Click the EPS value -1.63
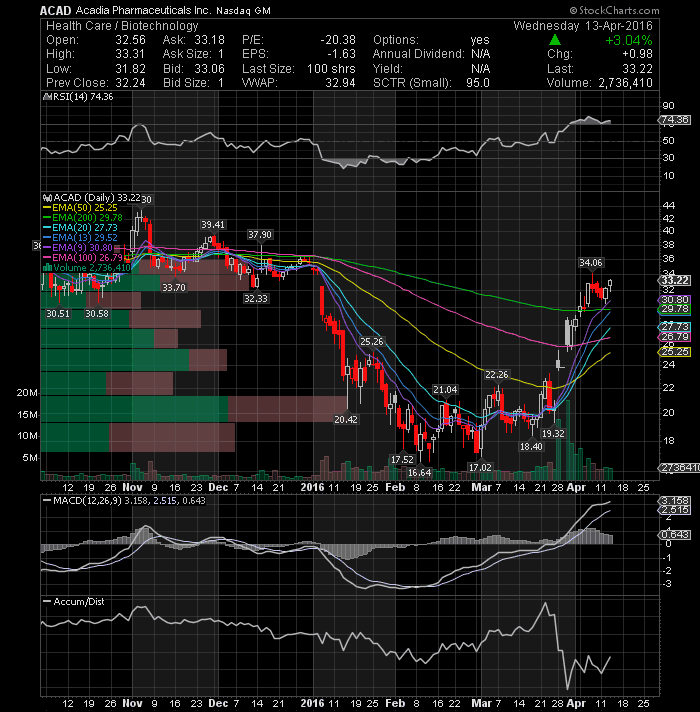The height and width of the screenshot is (712, 700). [x=341, y=54]
